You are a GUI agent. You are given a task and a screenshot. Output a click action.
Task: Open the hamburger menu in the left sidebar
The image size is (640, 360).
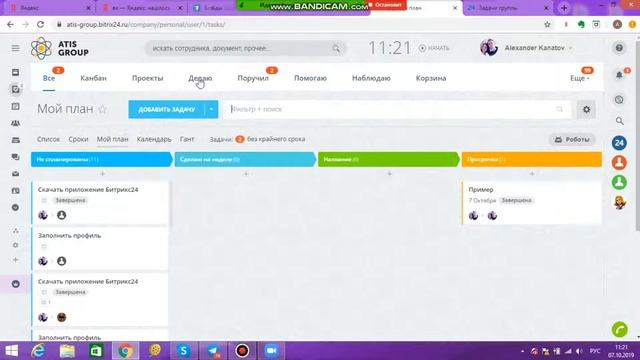pyautogui.click(x=16, y=48)
